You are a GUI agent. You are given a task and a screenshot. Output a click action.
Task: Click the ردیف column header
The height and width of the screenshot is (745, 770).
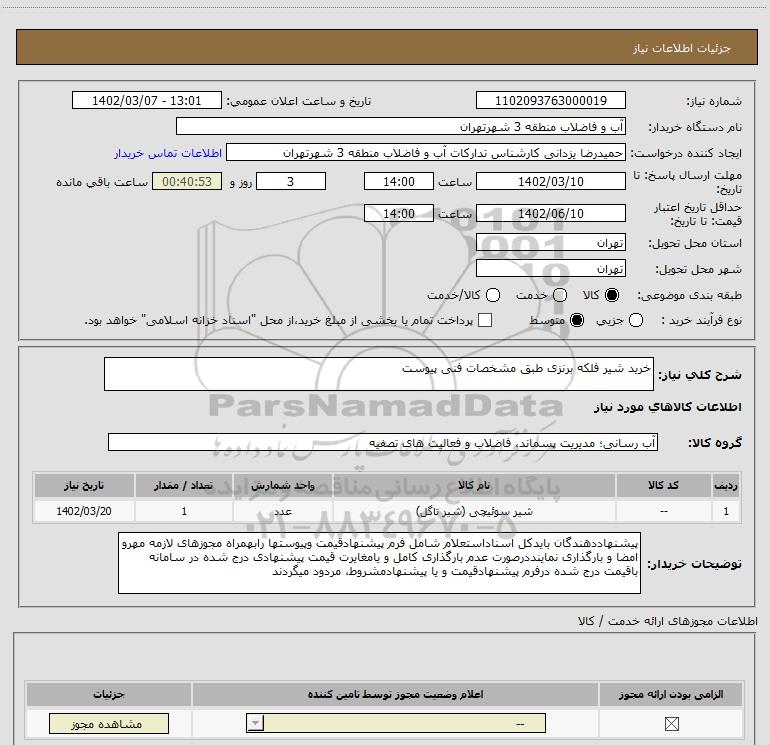(x=726, y=485)
